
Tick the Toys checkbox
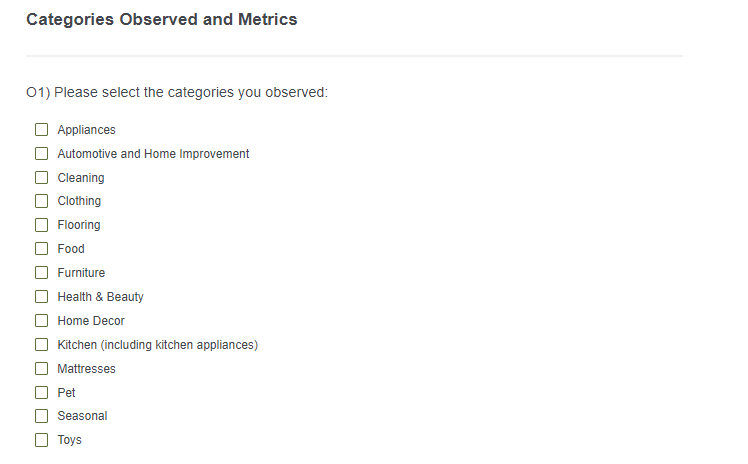tap(42, 440)
